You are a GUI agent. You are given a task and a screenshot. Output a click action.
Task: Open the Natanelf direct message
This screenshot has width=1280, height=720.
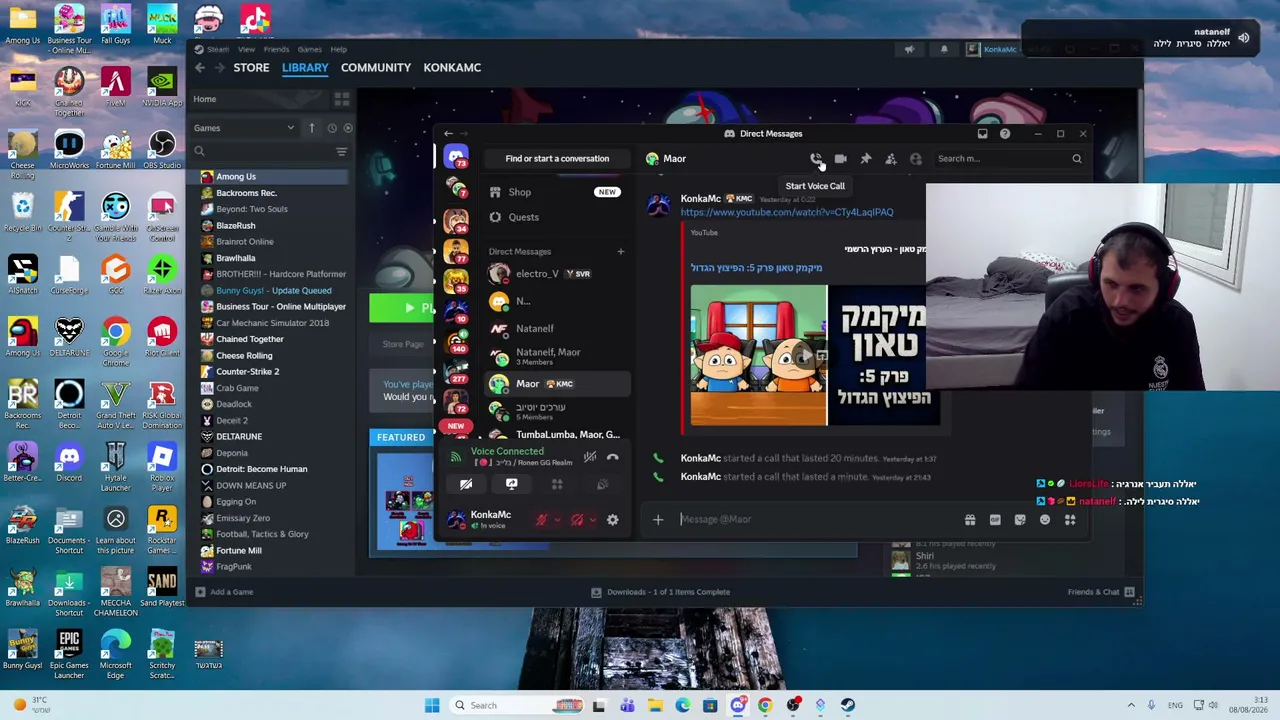(555, 329)
